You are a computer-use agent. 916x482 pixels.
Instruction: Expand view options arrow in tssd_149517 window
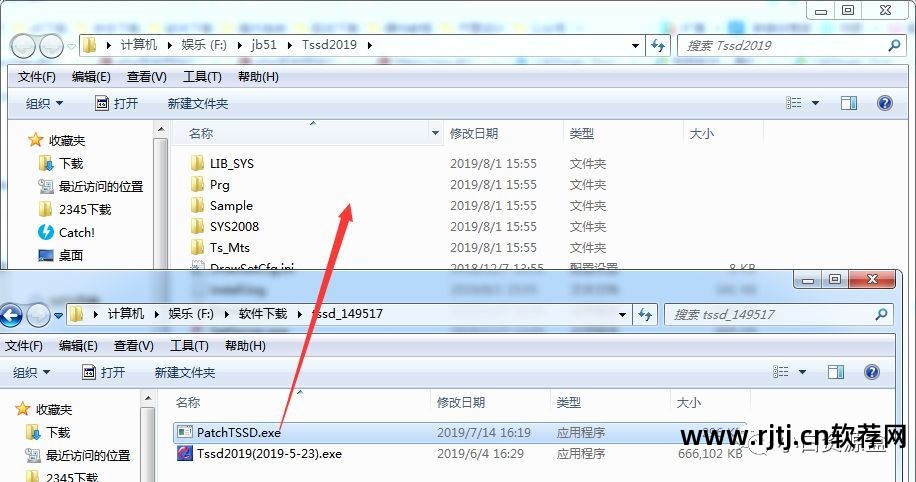802,372
